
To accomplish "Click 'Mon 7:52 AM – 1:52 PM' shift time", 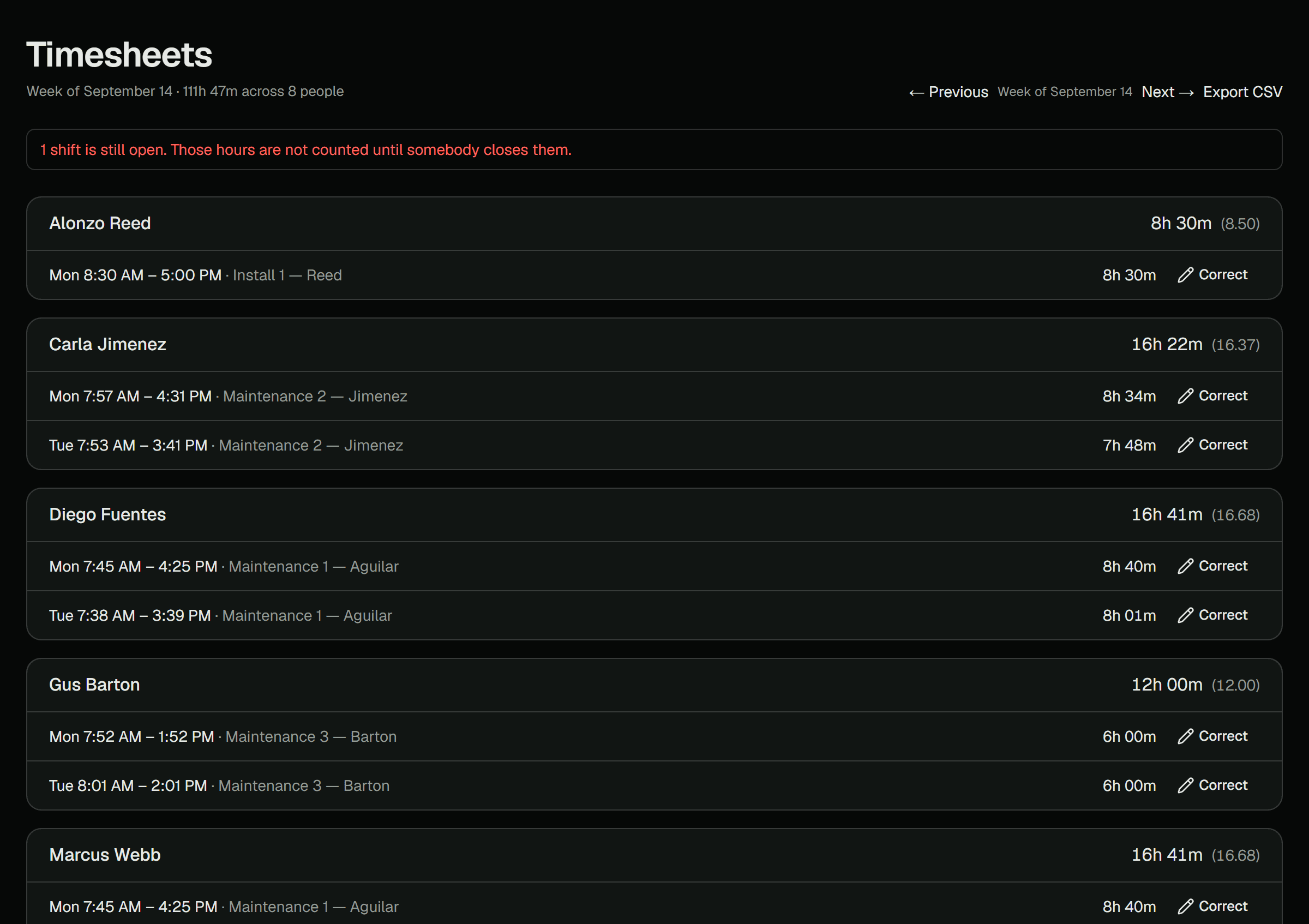I will [x=131, y=736].
